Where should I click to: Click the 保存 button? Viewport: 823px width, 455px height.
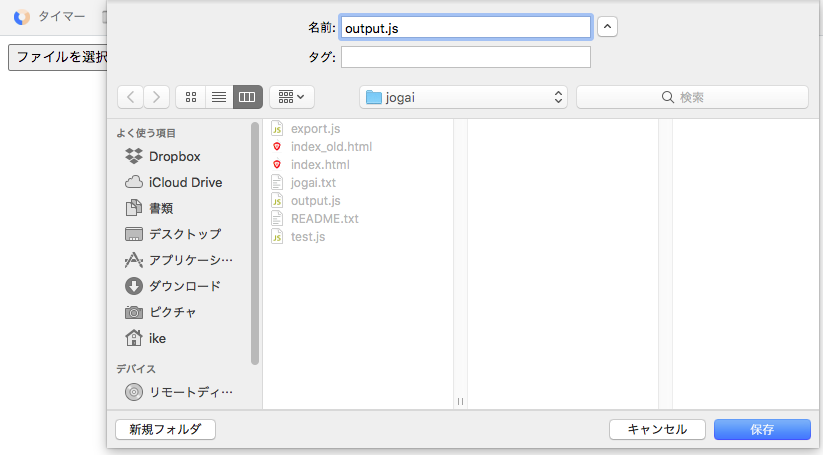[762, 429]
